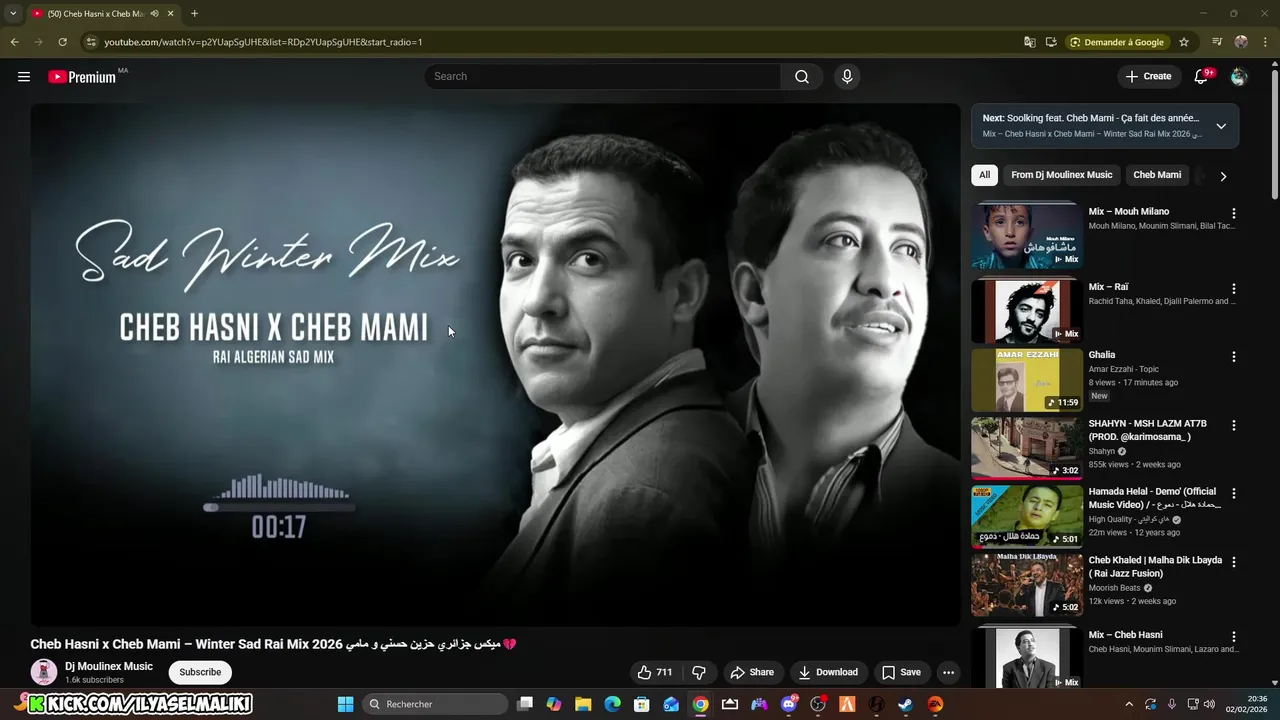Open options for Cheb Khaled Malha Dik Lbayda
Screen dimensions: 1280x720
click(x=1233, y=562)
